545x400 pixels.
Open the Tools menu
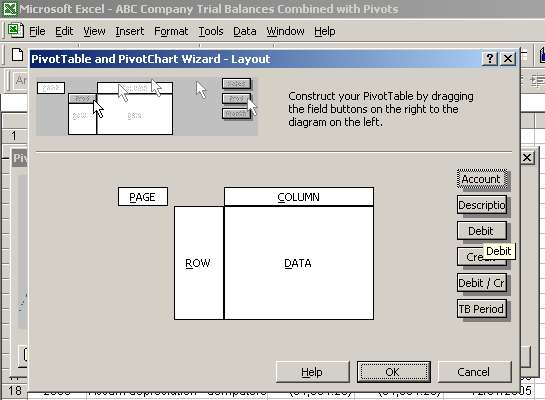pos(211,31)
